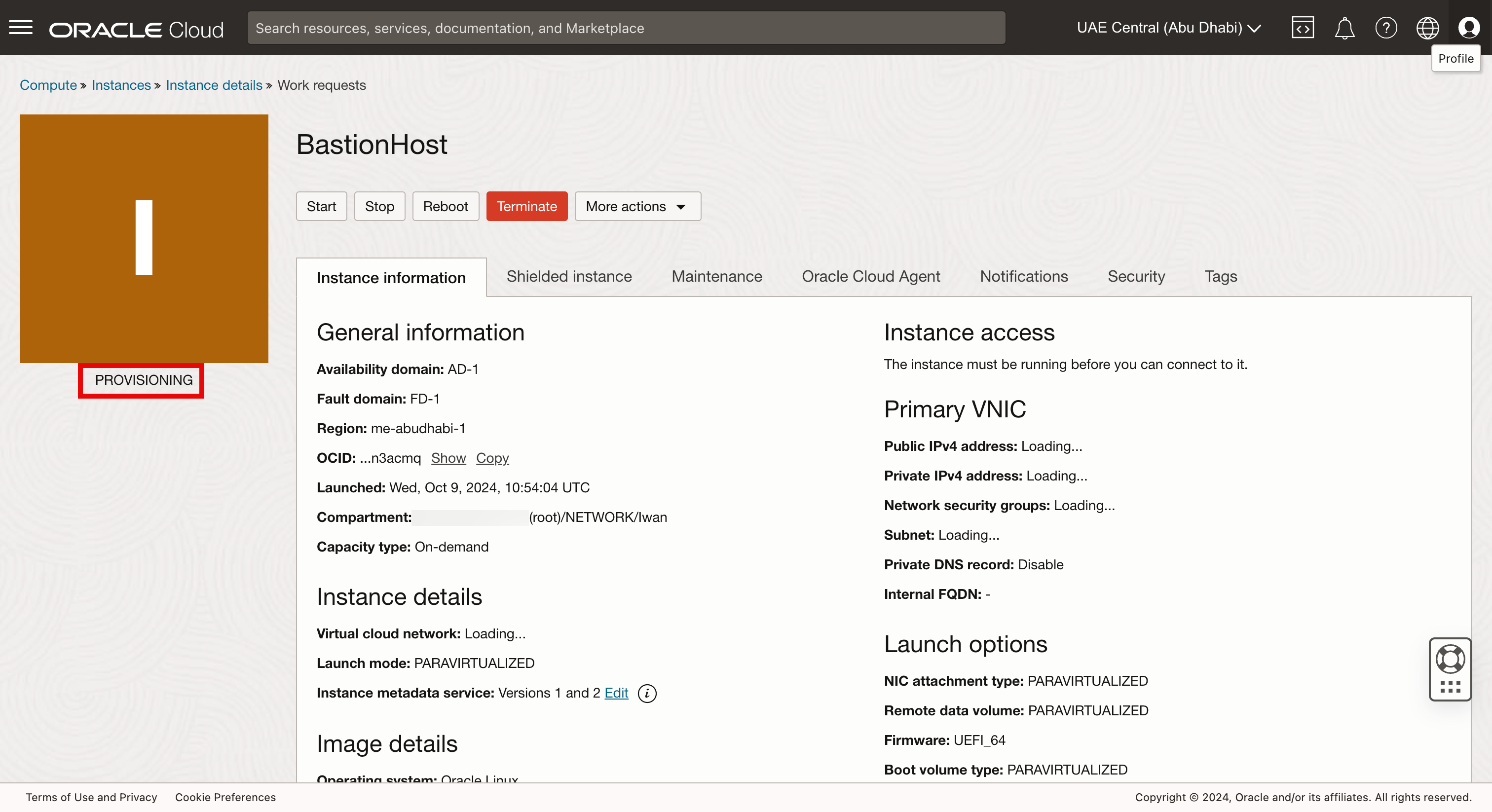
Task: Open the hamburger navigation menu
Action: pos(21,27)
